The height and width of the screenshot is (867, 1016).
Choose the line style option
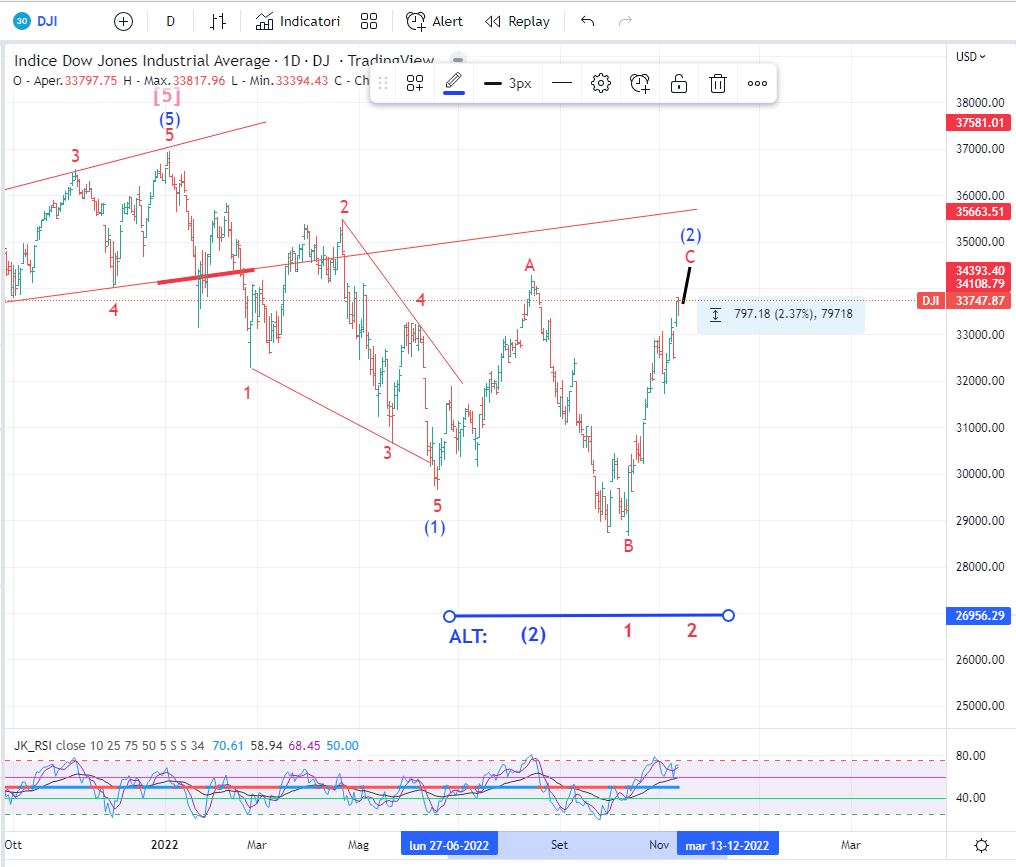[x=562, y=83]
